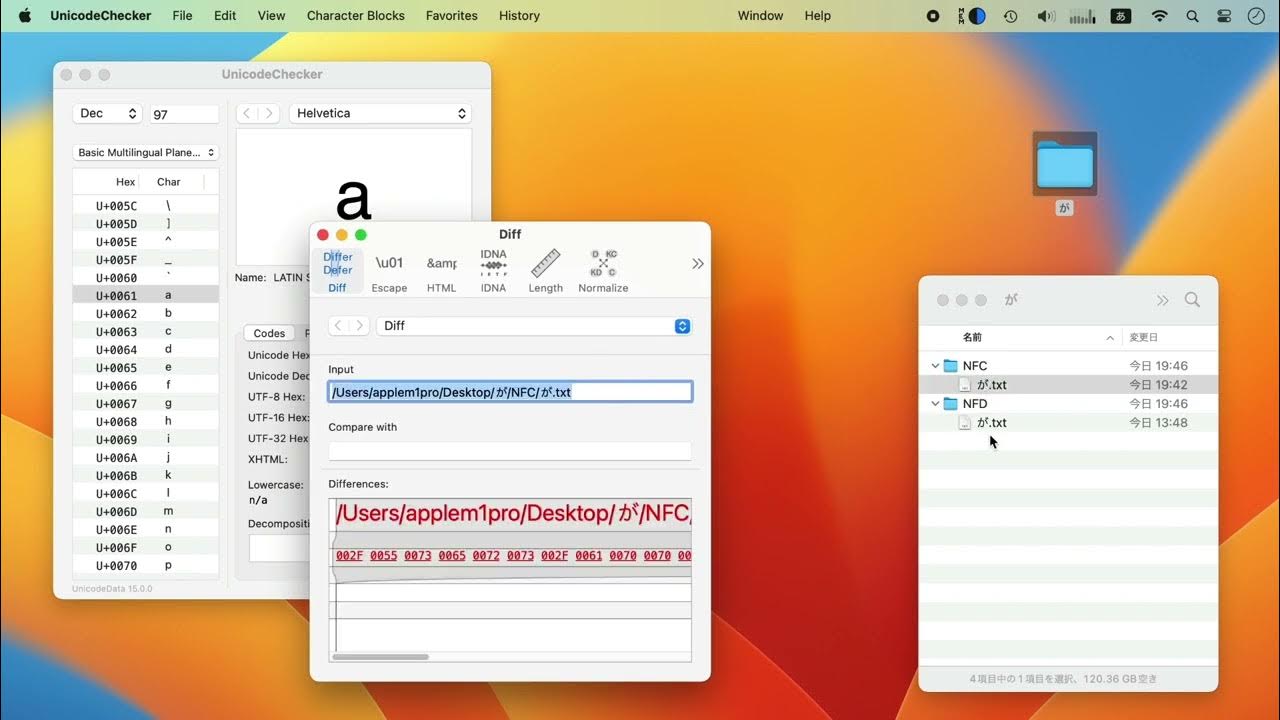Select row U+006A j in list
The image size is (1280, 720).
point(146,457)
